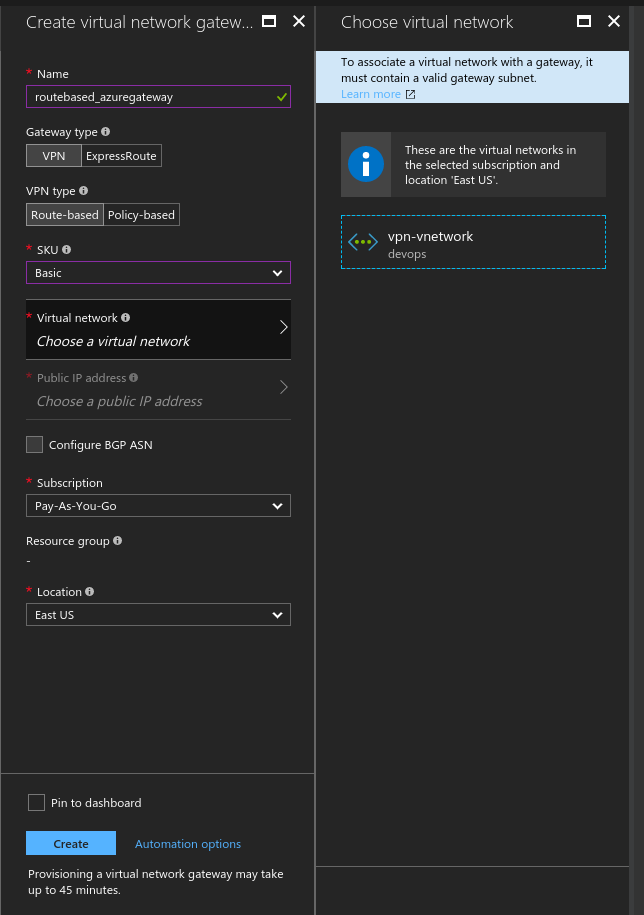Screen dimensions: 644x915
Task: Click the Choose a public IP address text
Action: 120,401
